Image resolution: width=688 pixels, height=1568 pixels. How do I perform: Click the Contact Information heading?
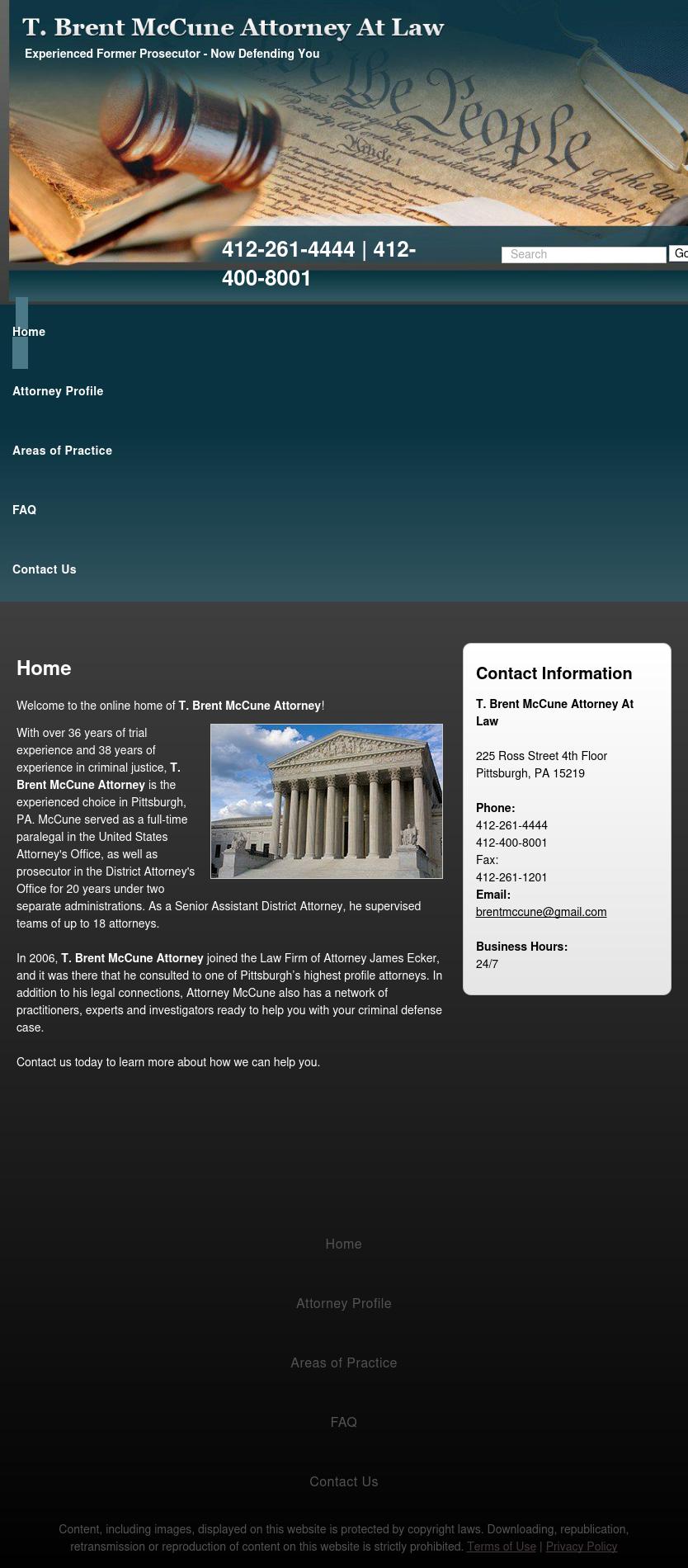pos(554,673)
